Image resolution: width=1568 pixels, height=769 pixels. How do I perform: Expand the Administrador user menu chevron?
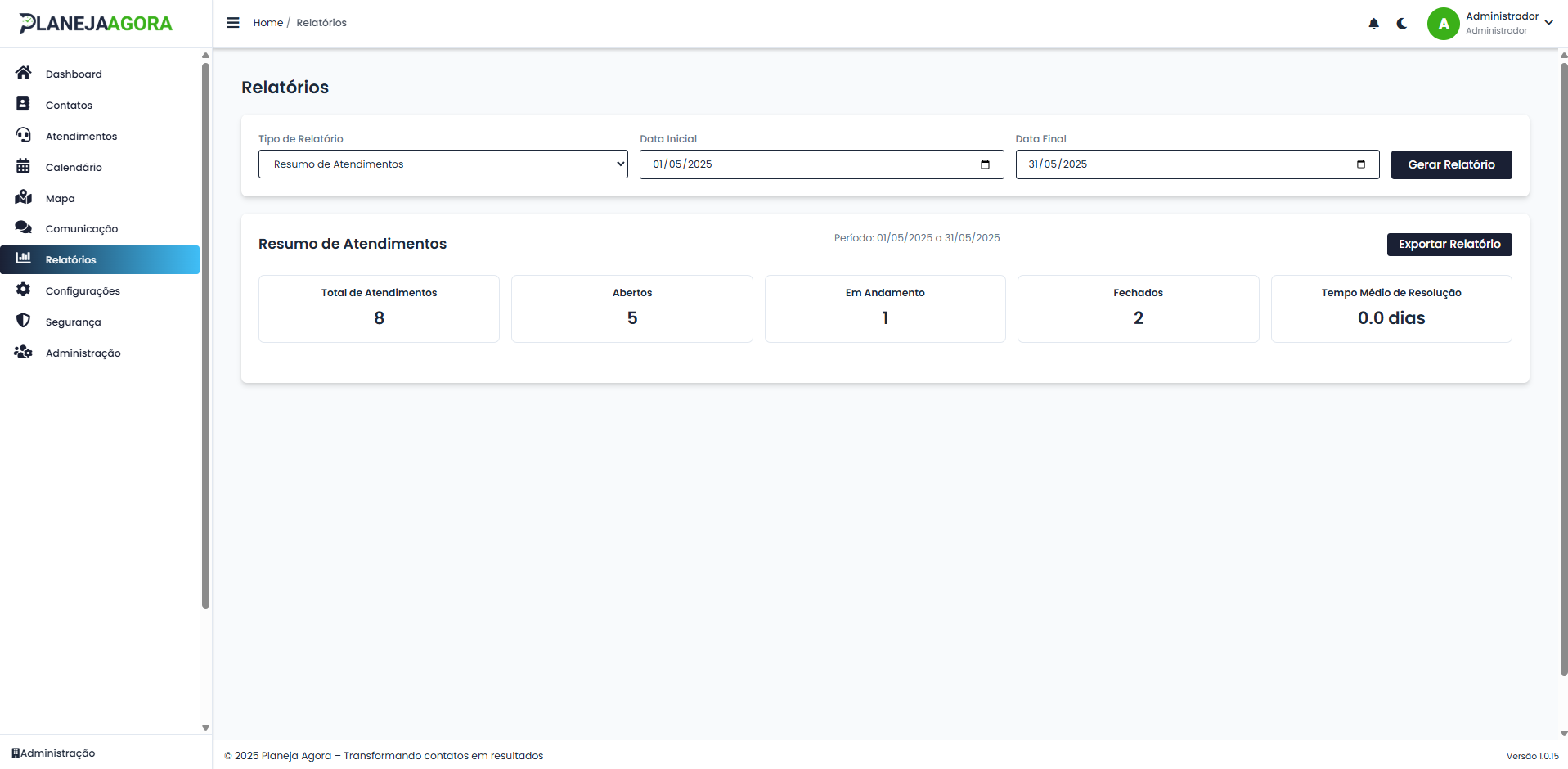1548,23
